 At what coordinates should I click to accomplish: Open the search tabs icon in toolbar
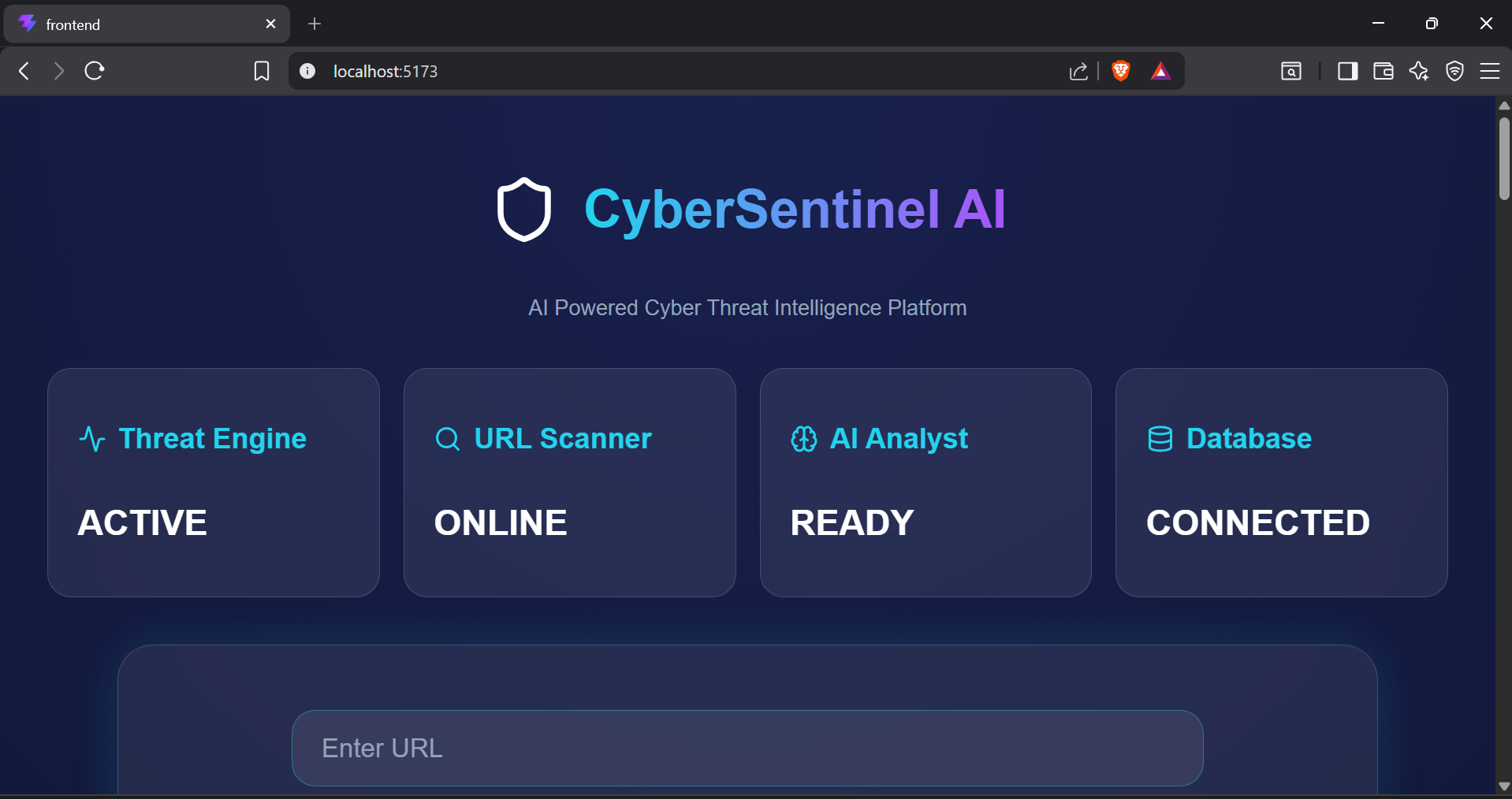(x=1291, y=72)
